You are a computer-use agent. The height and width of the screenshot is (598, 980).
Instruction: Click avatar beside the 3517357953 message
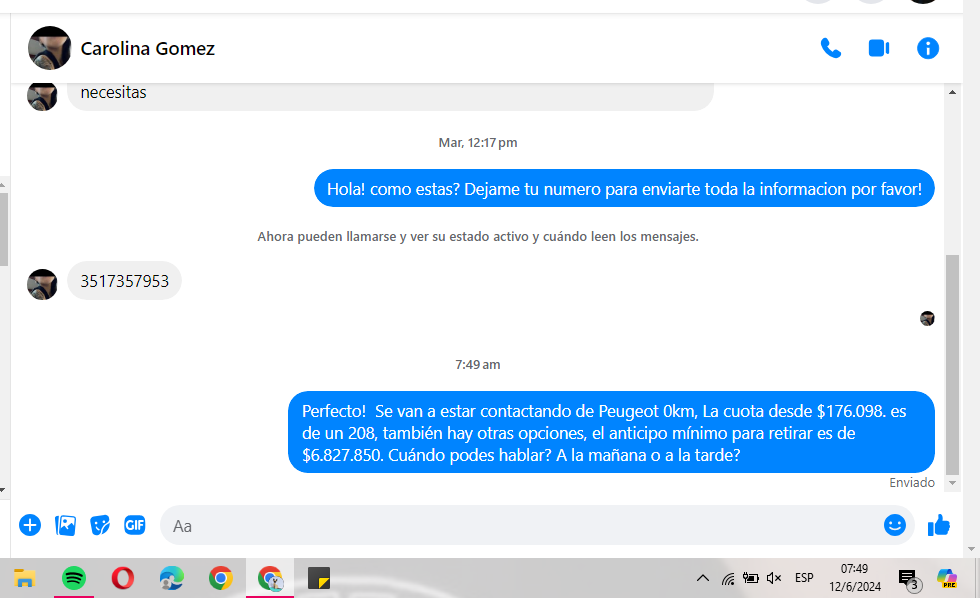tap(42, 284)
